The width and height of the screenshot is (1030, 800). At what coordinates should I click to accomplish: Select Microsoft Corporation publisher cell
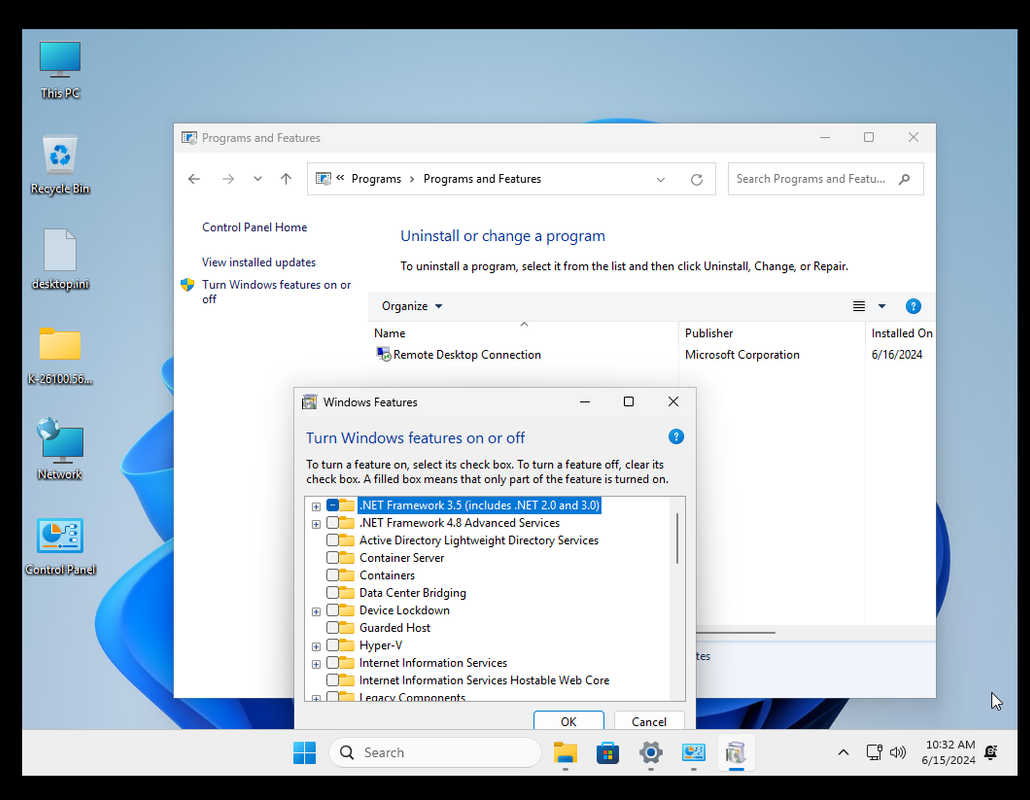coord(742,355)
